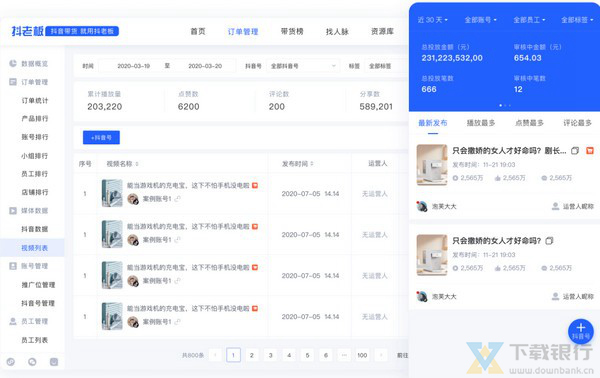Click the sort arrows beside 视频名称
The width and height of the screenshot is (600, 378).
[x=137, y=164]
